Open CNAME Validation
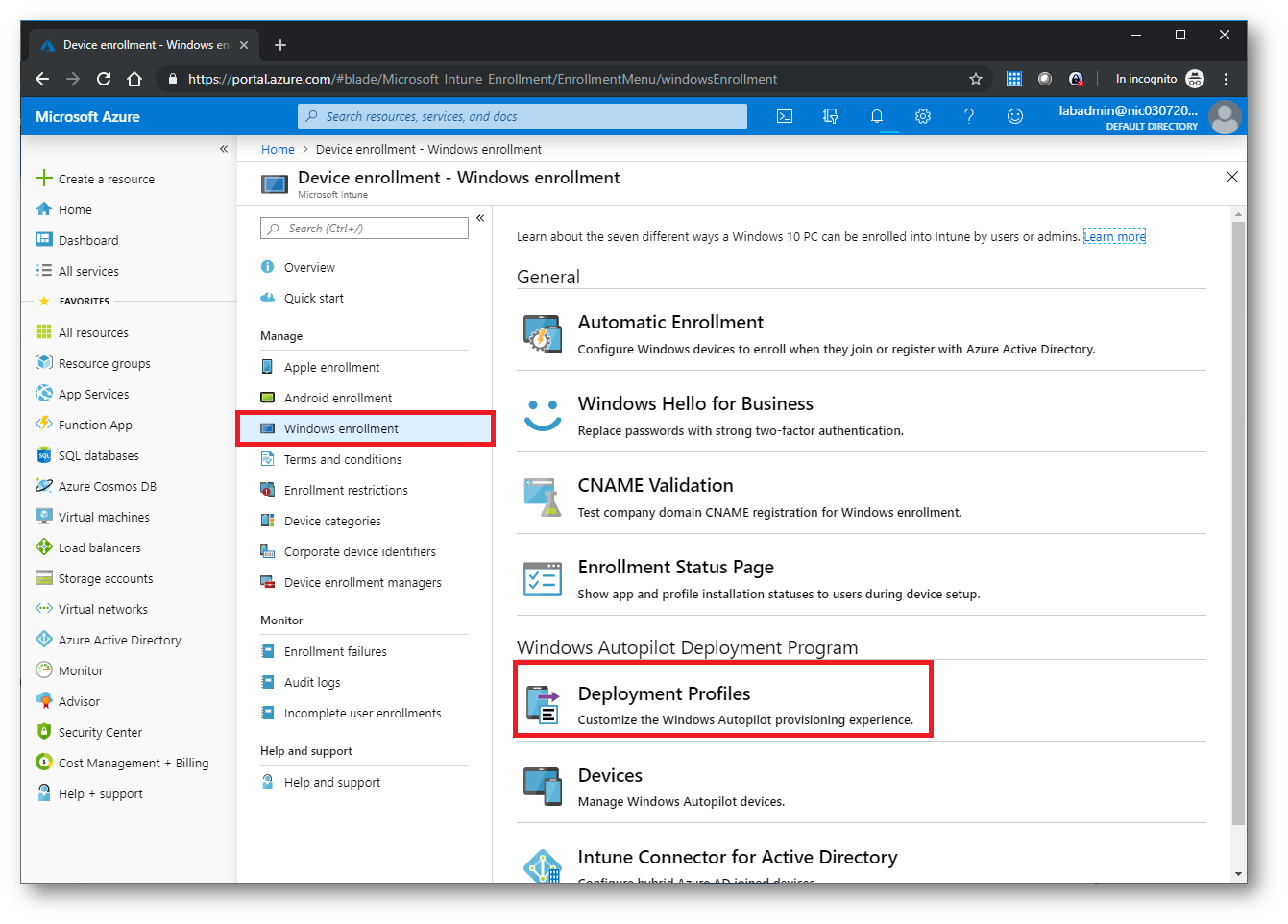1288x924 pixels. pyautogui.click(x=862, y=497)
